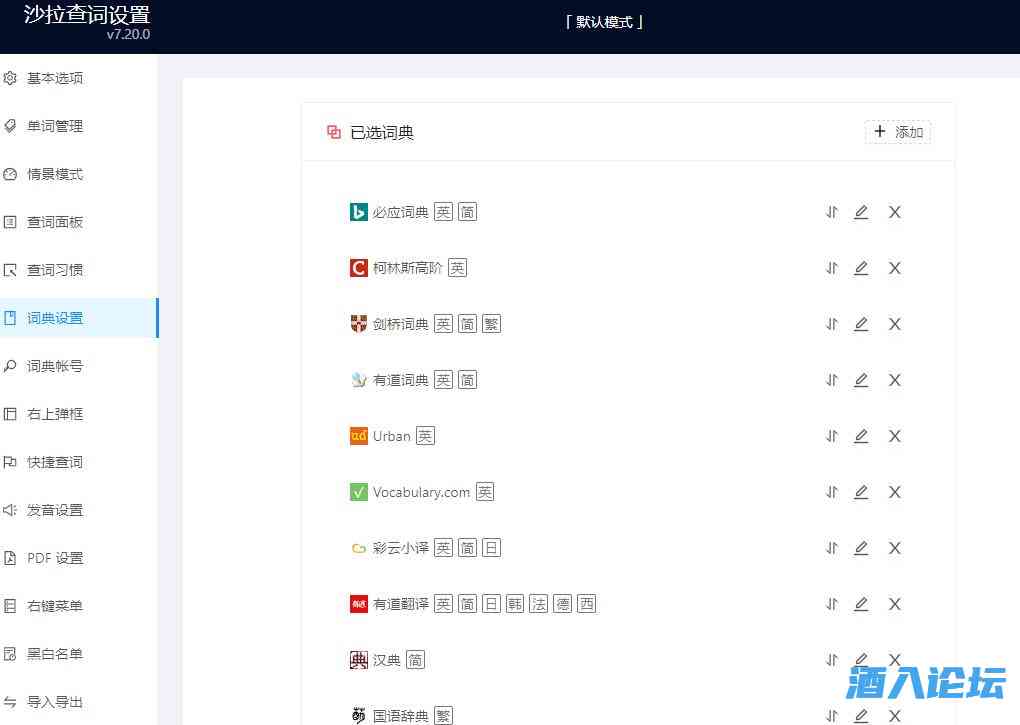Edit the 彩云小译 translator settings
The width and height of the screenshot is (1020, 725).
(x=861, y=548)
